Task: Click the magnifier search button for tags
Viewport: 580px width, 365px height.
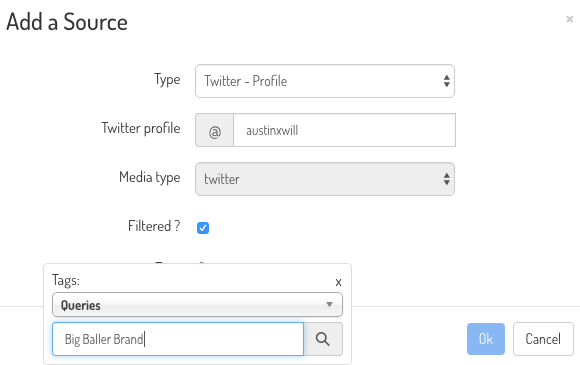Action: 323,339
